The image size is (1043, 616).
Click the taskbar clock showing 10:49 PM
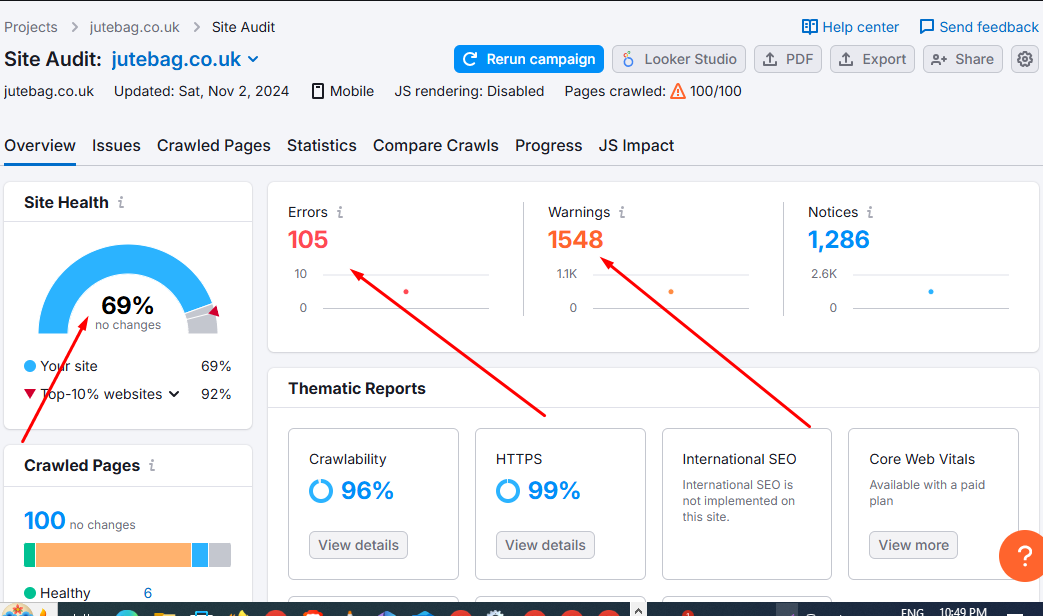pyautogui.click(x=963, y=611)
